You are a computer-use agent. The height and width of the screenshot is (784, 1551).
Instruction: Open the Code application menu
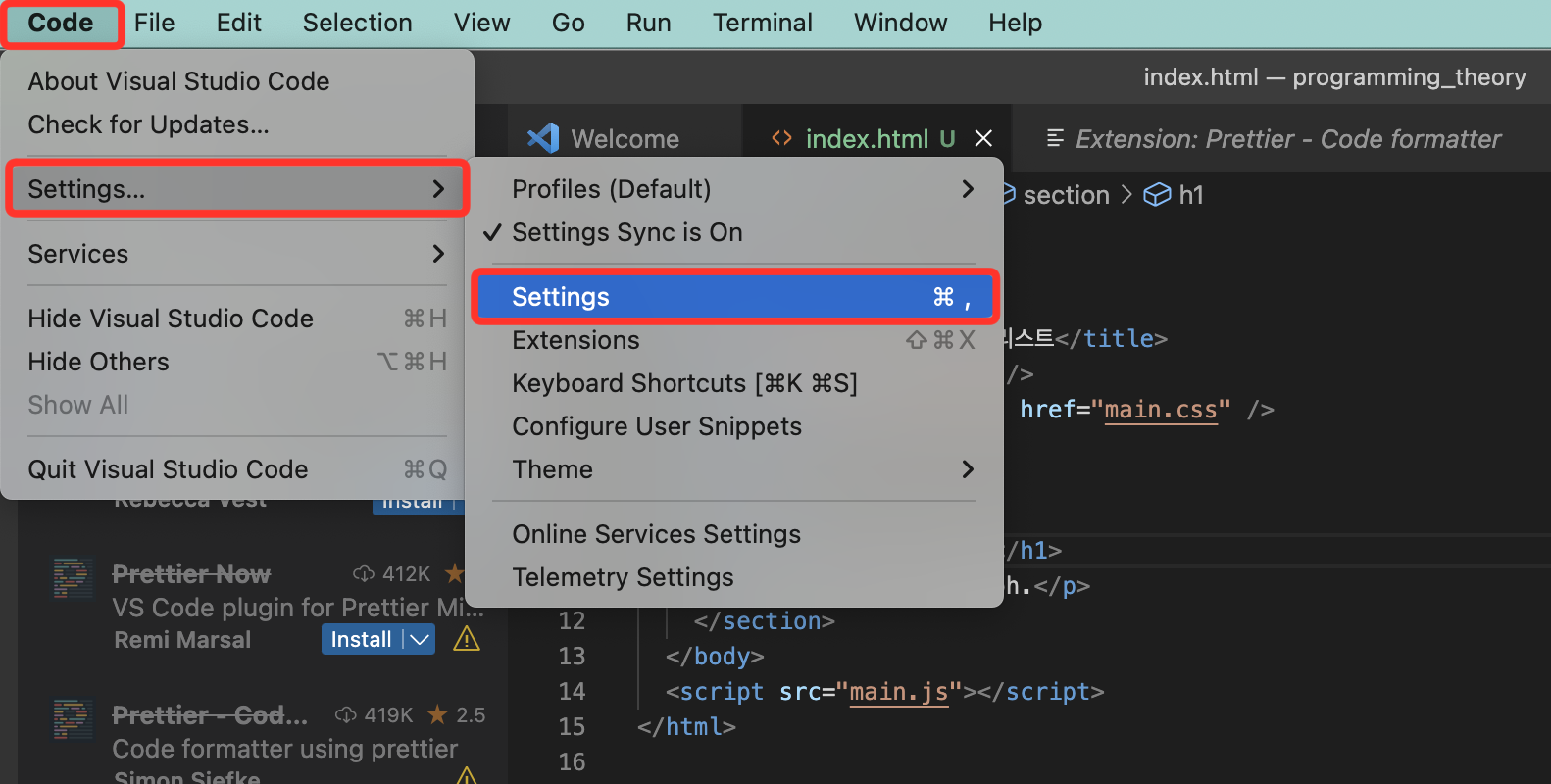tap(61, 23)
